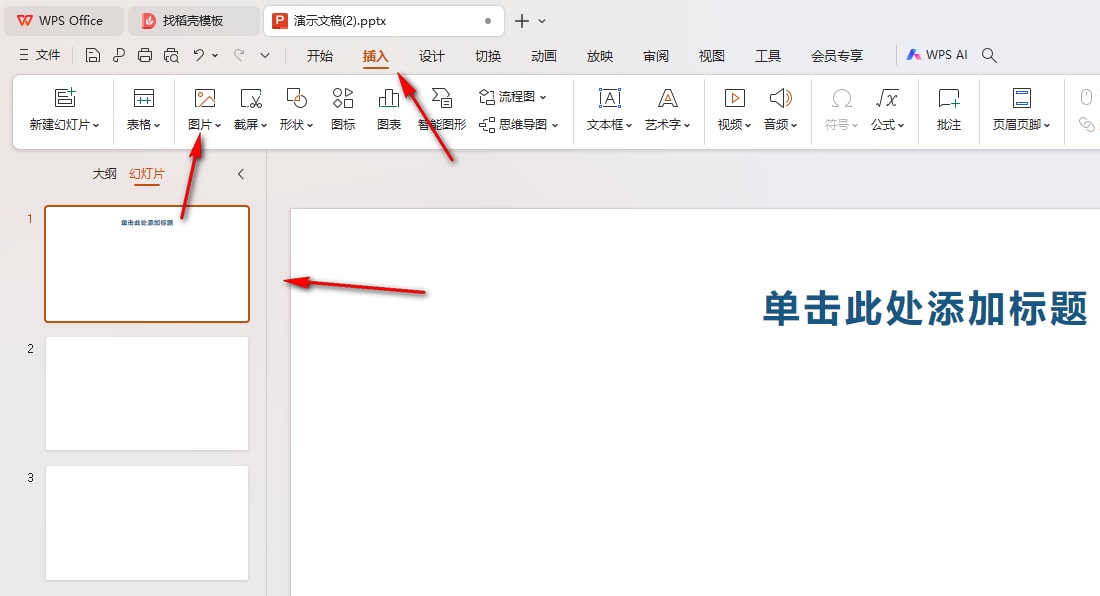Viewport: 1100px width, 596px height.
Task: Click the 图片 picture icon
Action: pos(205,97)
